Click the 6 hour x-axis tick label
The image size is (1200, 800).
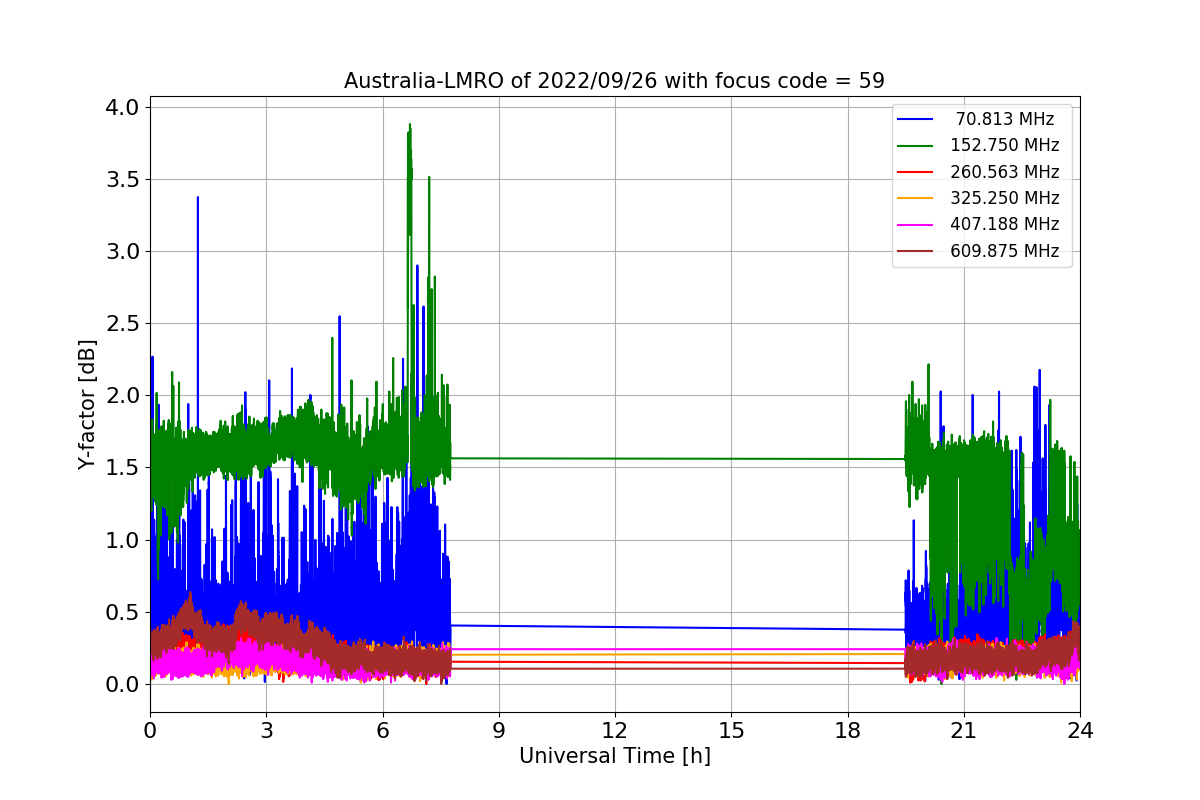click(x=382, y=731)
